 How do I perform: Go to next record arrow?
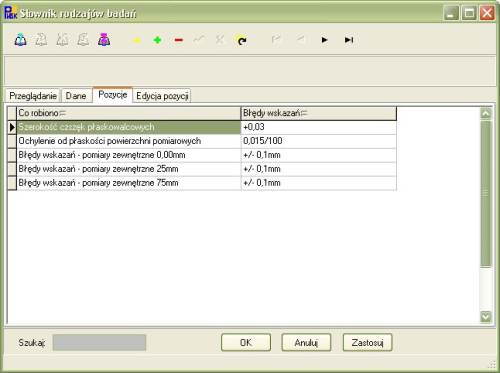(324, 40)
